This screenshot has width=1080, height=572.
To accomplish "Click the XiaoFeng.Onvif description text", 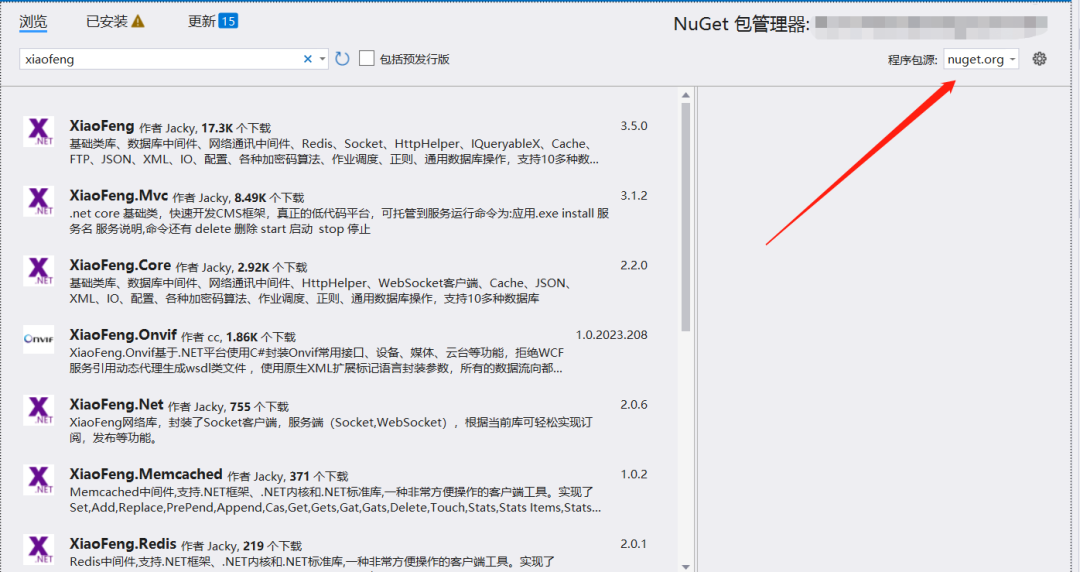I will coord(317,360).
